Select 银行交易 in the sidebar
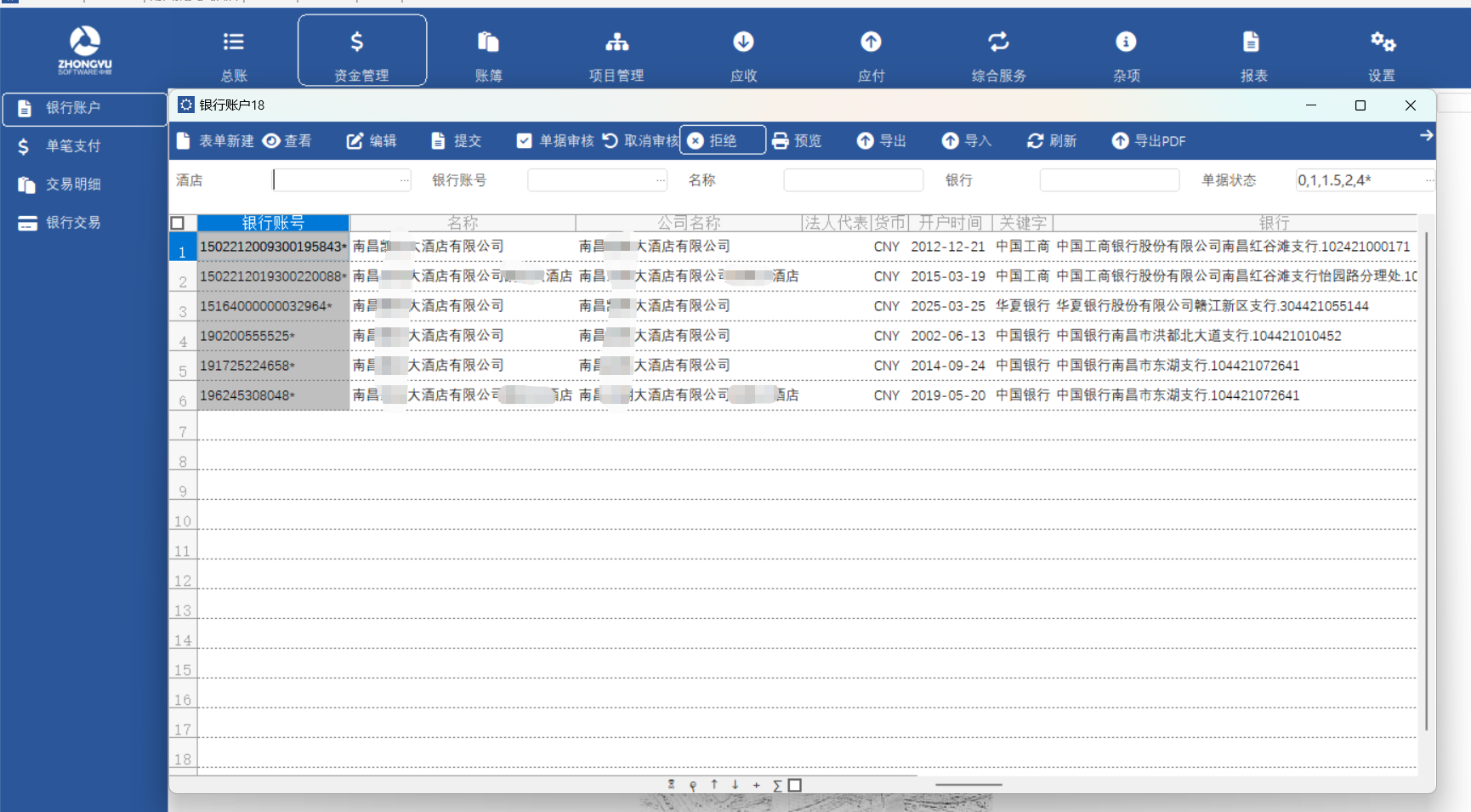 pyautogui.click(x=72, y=223)
